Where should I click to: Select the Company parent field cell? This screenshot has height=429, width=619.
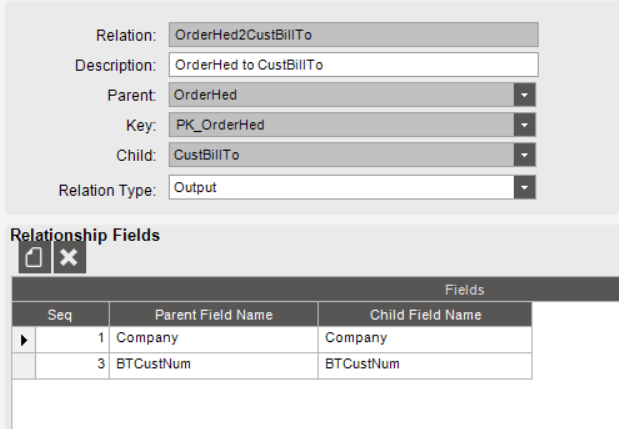click(x=214, y=339)
